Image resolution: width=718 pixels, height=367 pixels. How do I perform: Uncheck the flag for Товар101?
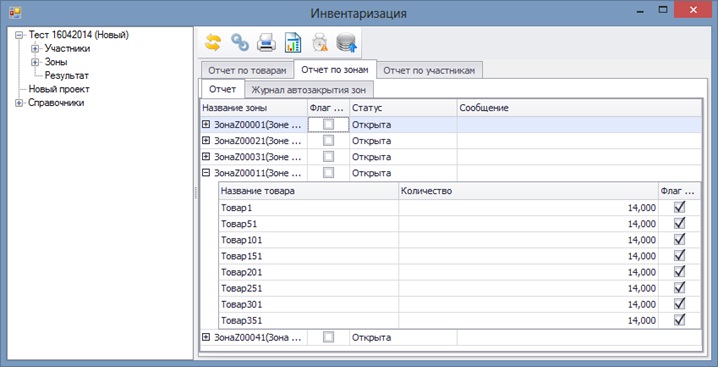tap(680, 240)
